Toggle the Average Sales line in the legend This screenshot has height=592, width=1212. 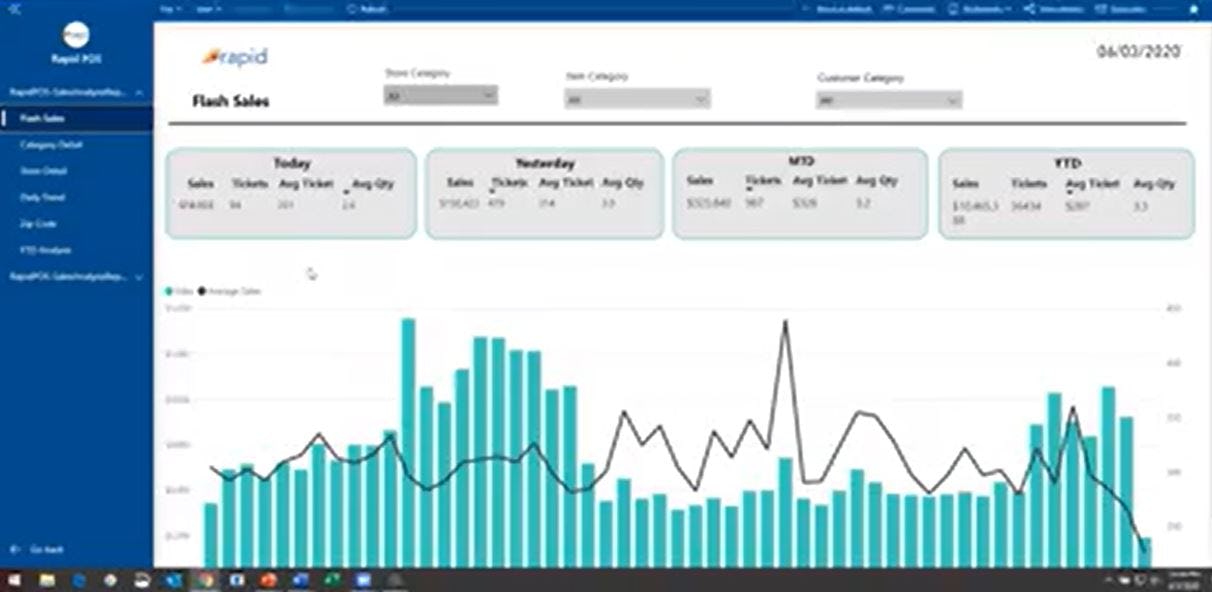click(228, 291)
